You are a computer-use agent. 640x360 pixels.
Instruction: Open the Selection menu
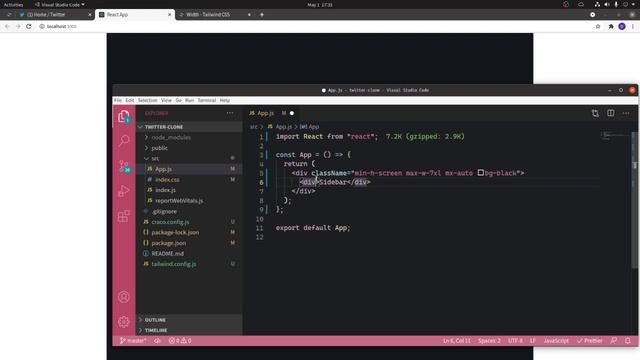pos(147,100)
